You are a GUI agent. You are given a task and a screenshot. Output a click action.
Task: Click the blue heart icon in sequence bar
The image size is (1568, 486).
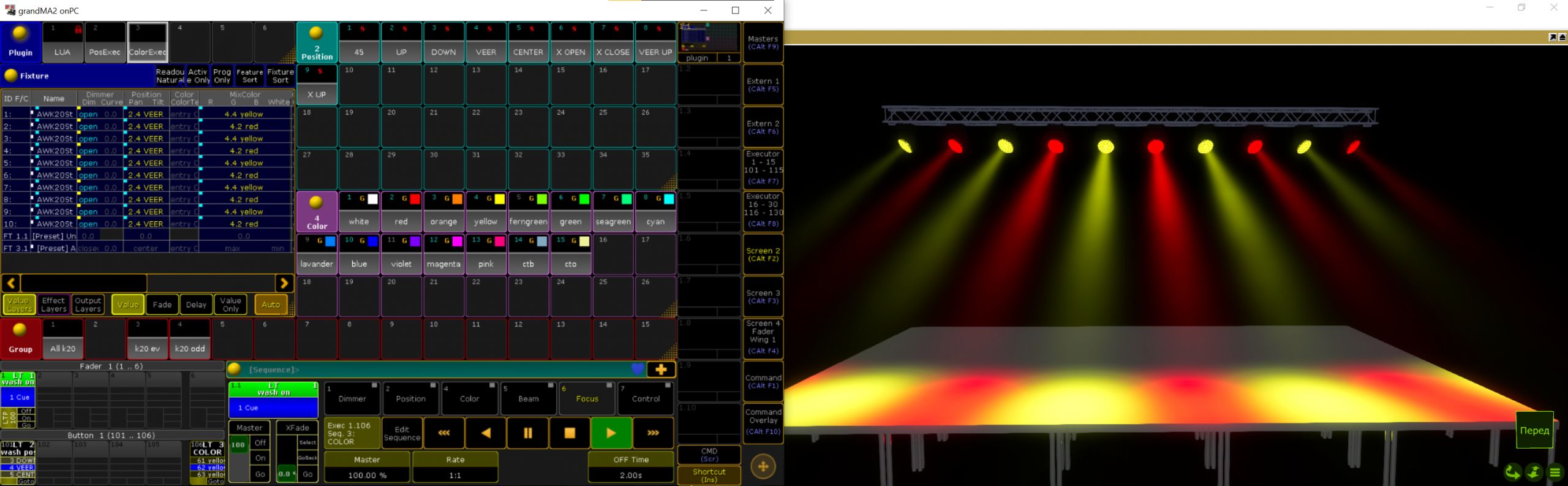[x=638, y=369]
